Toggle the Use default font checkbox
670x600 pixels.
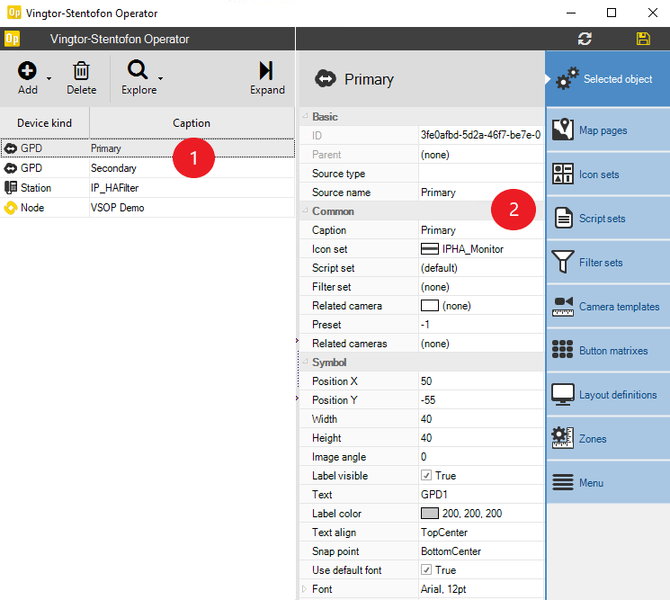click(427, 570)
